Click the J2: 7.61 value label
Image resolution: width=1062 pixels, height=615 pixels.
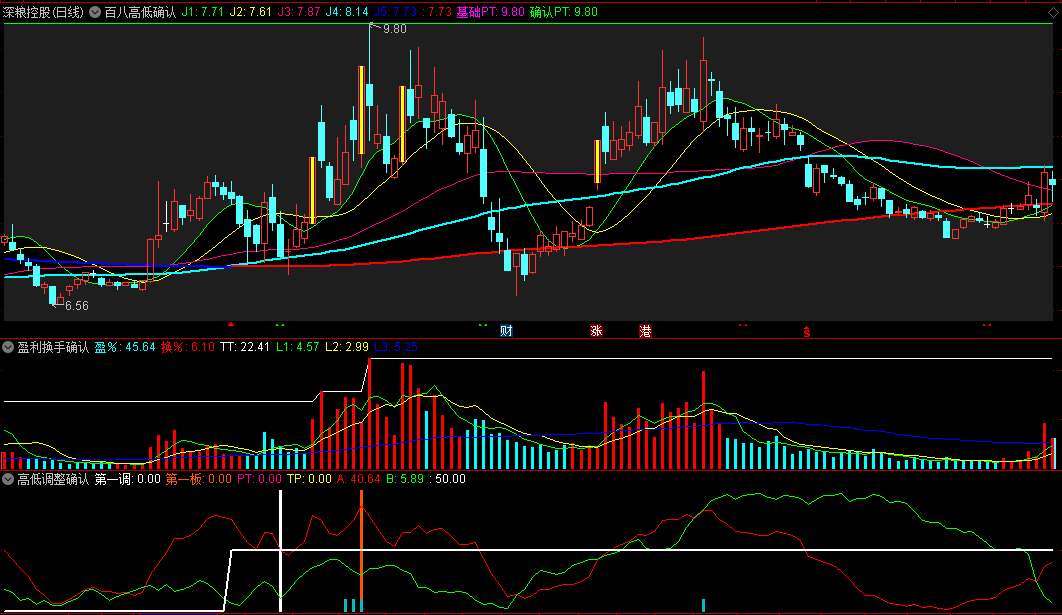point(250,12)
